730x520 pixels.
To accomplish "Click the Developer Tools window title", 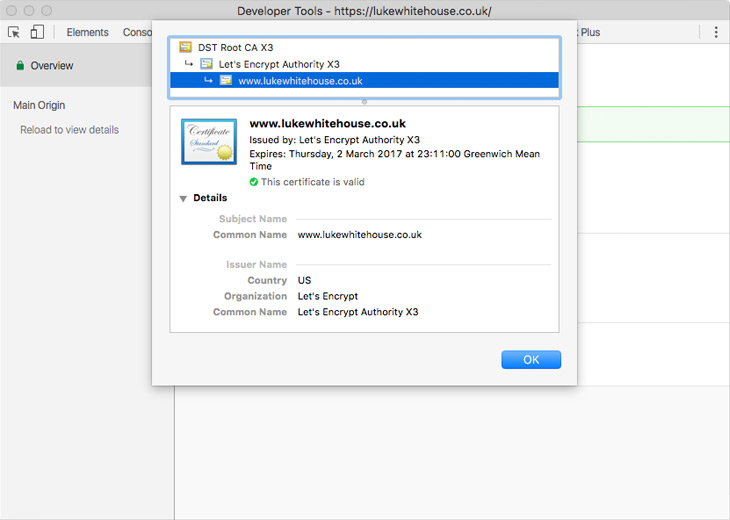I will coord(364,11).
